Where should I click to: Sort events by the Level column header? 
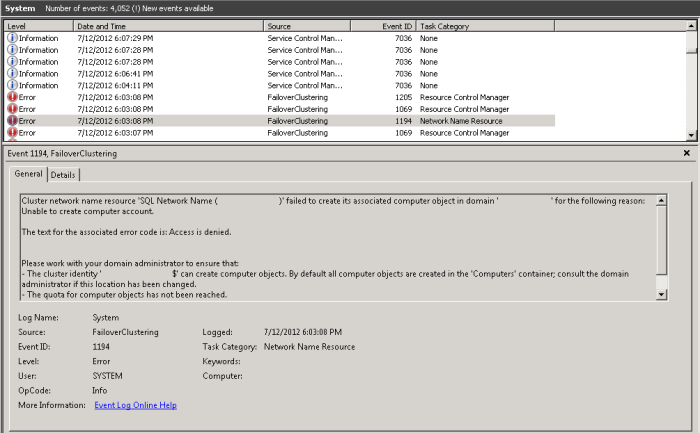(38, 25)
